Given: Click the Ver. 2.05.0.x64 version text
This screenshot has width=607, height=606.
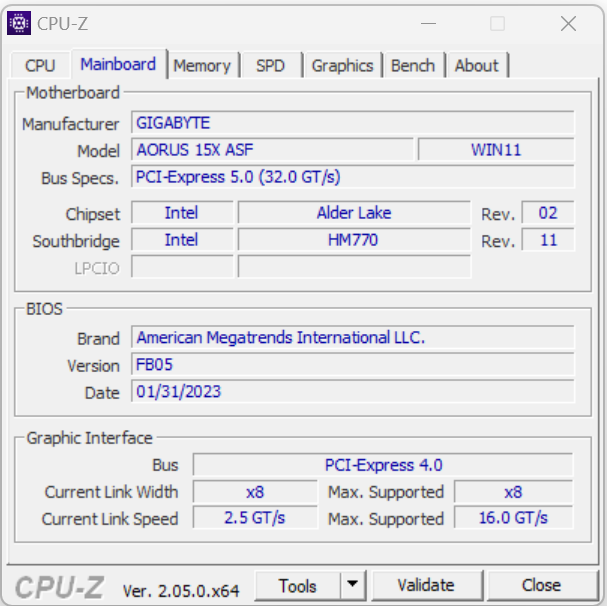Looking at the screenshot, I should tap(181, 591).
